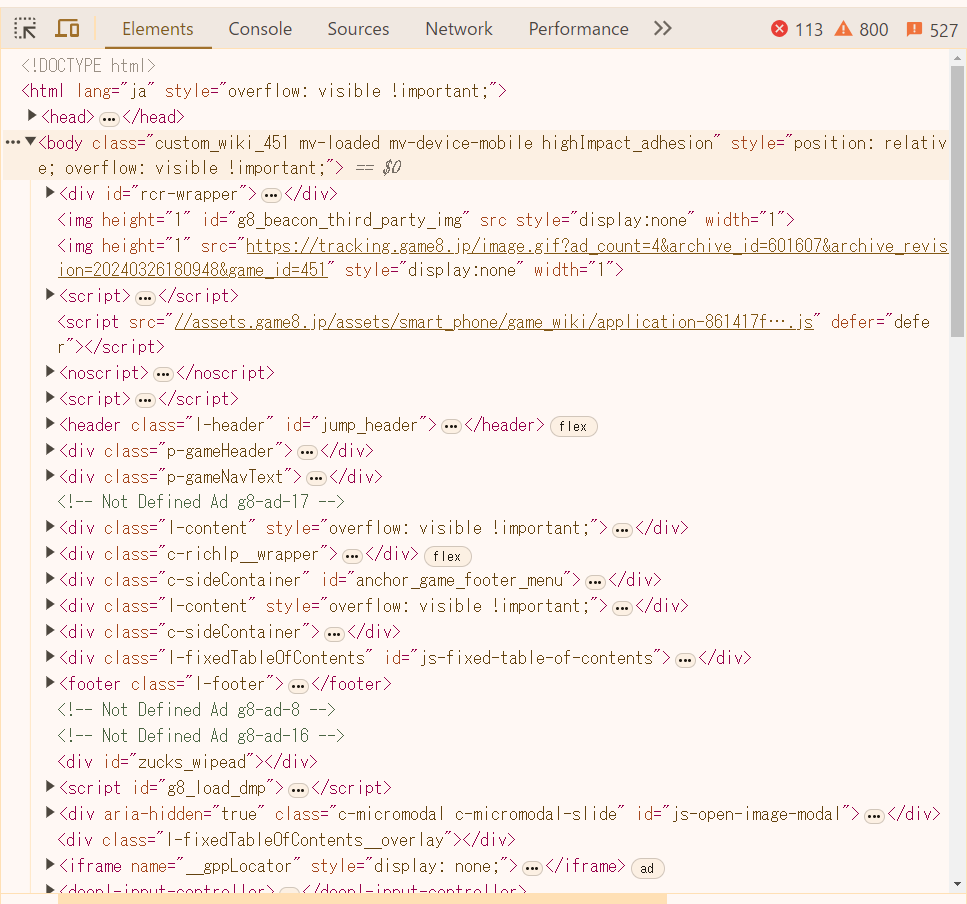This screenshot has width=967, height=904.
Task: Click ellipsis in jump_header header
Action: [x=451, y=427]
